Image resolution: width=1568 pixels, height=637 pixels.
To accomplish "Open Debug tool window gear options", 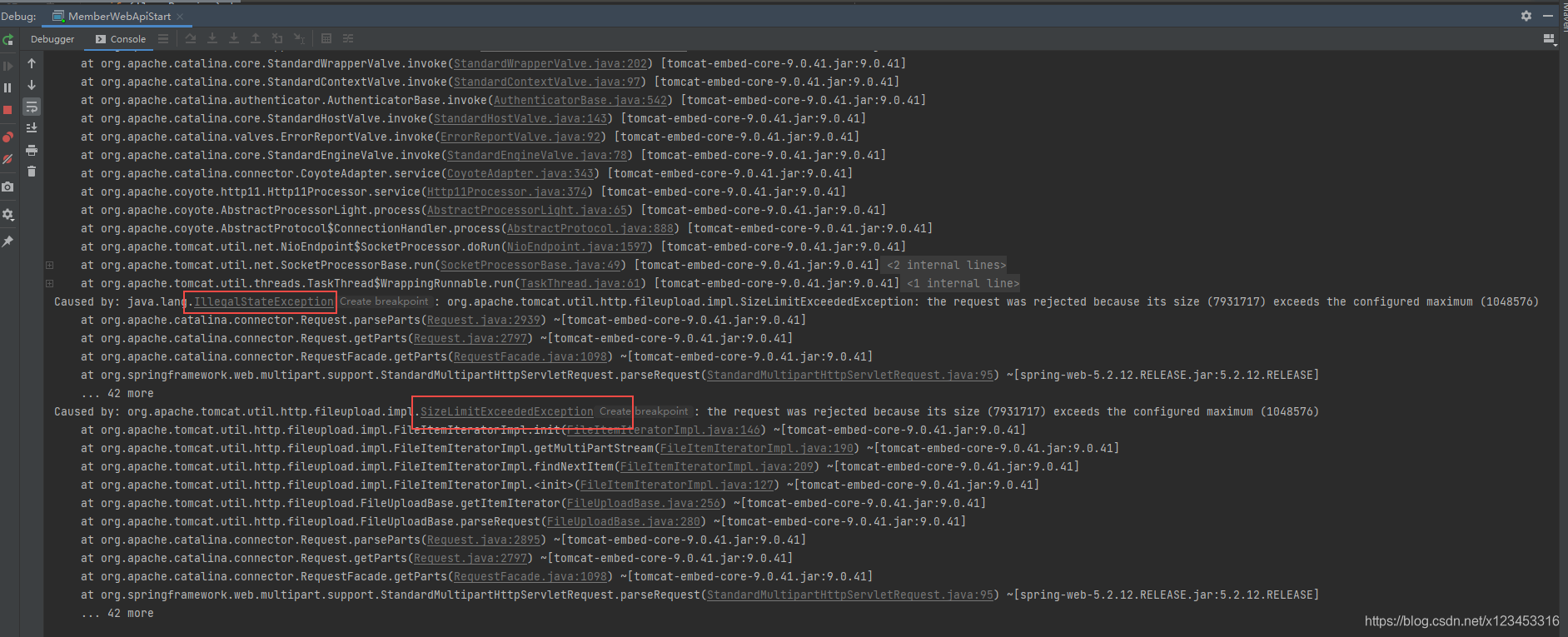I will click(x=1526, y=16).
